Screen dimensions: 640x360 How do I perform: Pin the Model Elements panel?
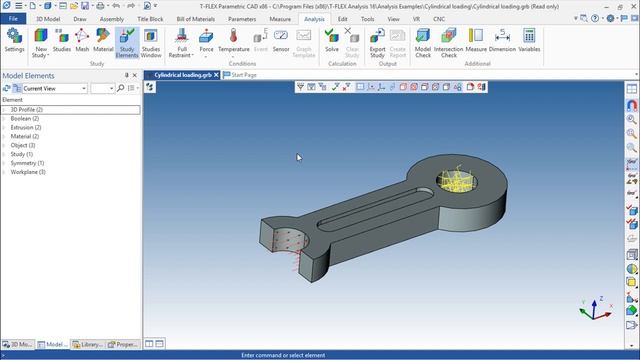(x=127, y=75)
